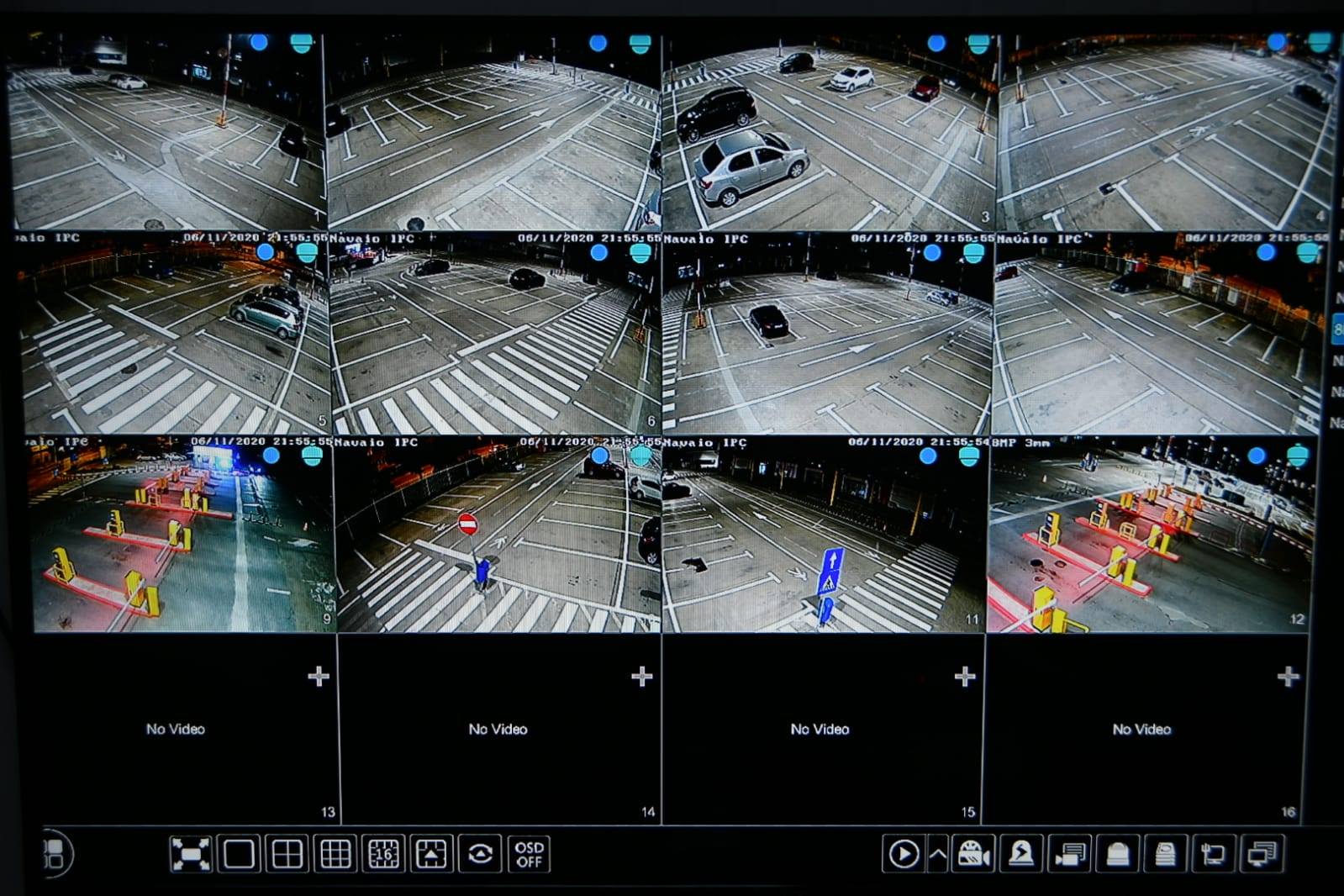Toggle the blue round indicator on camera 3
Screen dimensions: 1344x896
pyautogui.click(x=936, y=43)
